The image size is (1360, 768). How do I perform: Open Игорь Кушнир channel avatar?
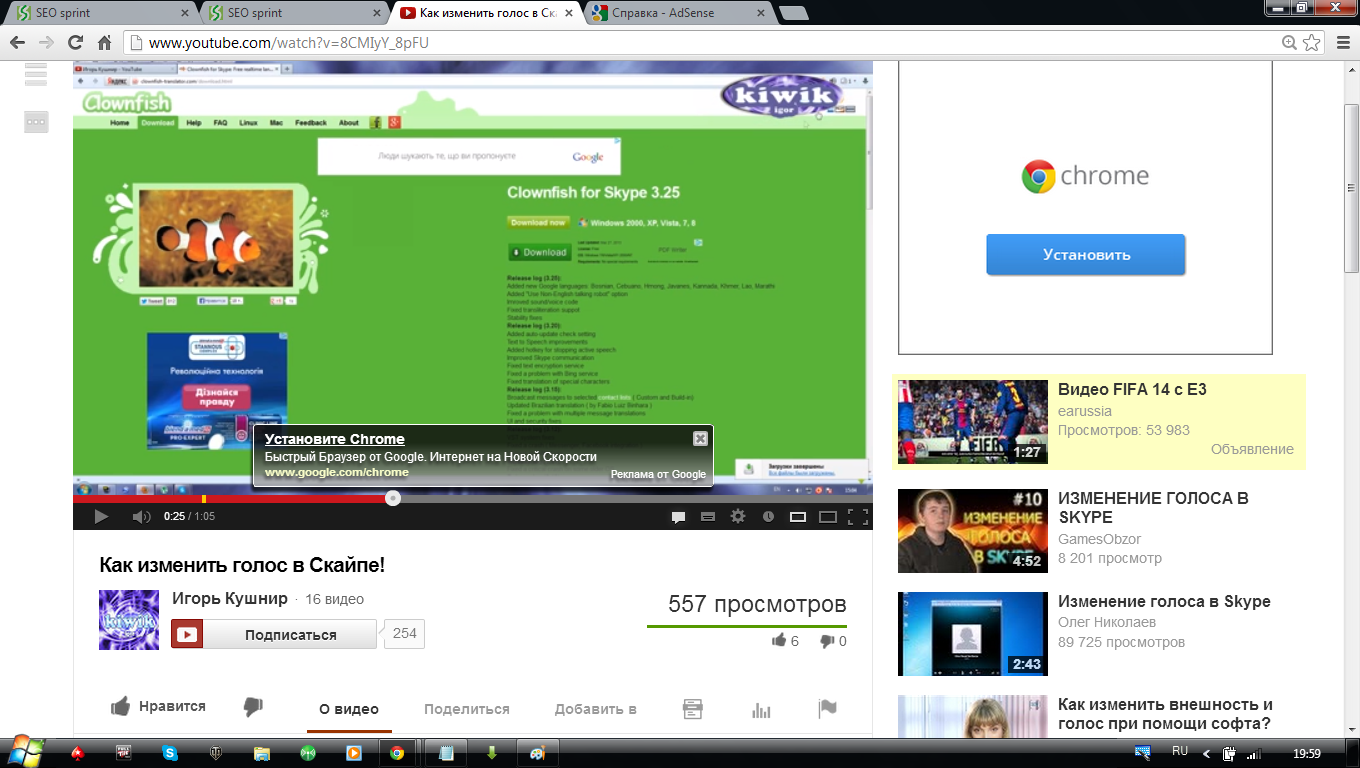pyautogui.click(x=129, y=620)
